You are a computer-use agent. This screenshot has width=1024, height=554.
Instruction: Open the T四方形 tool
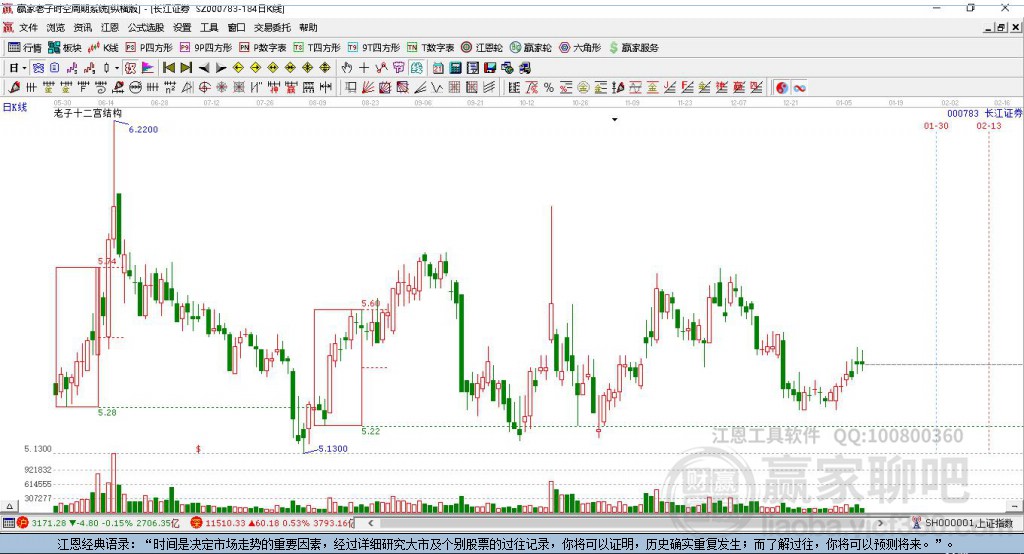click(x=317, y=48)
